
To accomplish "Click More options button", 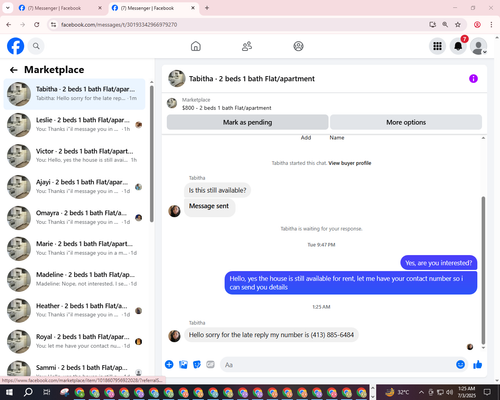I will pos(406,122).
